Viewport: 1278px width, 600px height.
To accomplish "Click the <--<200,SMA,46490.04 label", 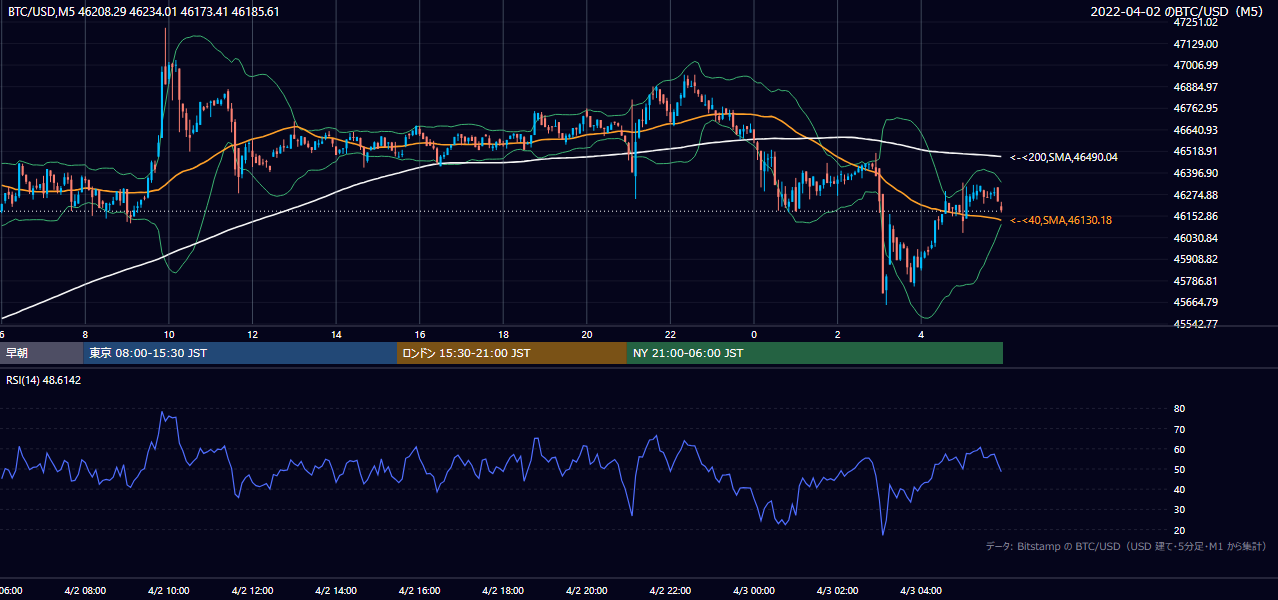I will click(x=1064, y=157).
